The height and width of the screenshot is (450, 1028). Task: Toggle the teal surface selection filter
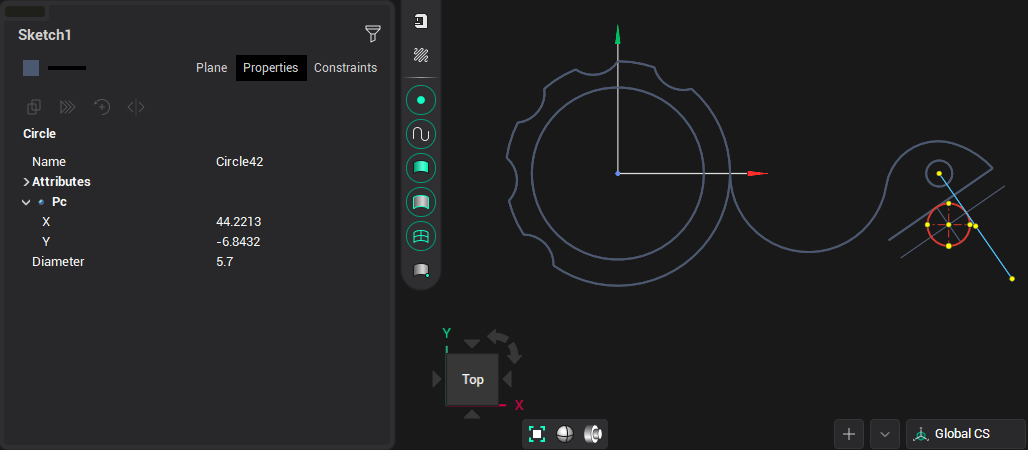421,168
